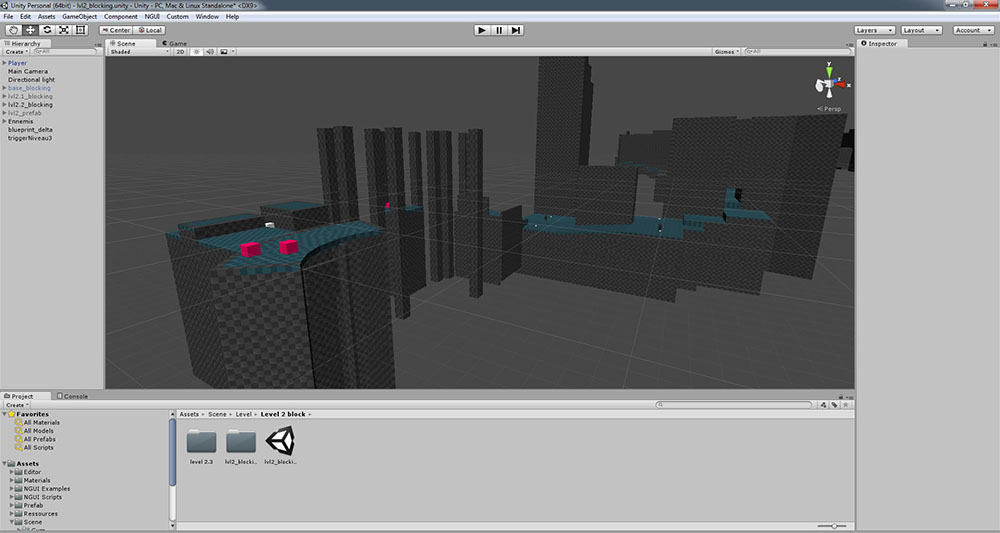Viewport: 1000px width, 533px height.
Task: Open the Shaded draw mode dropdown
Action: click(139, 52)
